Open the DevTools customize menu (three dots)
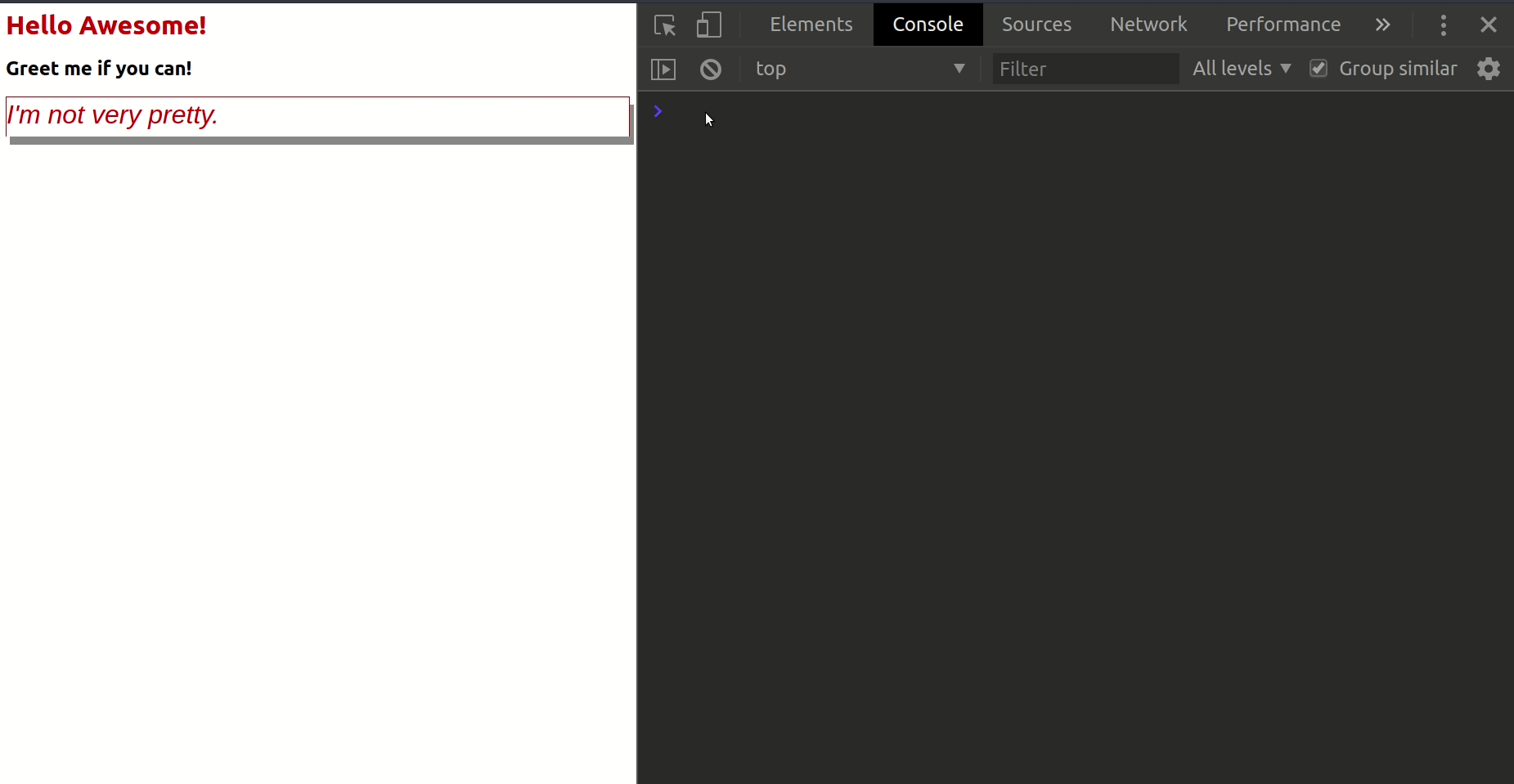The width and height of the screenshot is (1514, 784). click(x=1444, y=25)
